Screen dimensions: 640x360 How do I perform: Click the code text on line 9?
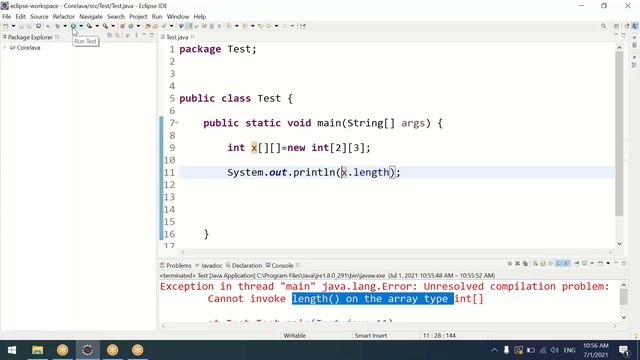(x=299, y=148)
